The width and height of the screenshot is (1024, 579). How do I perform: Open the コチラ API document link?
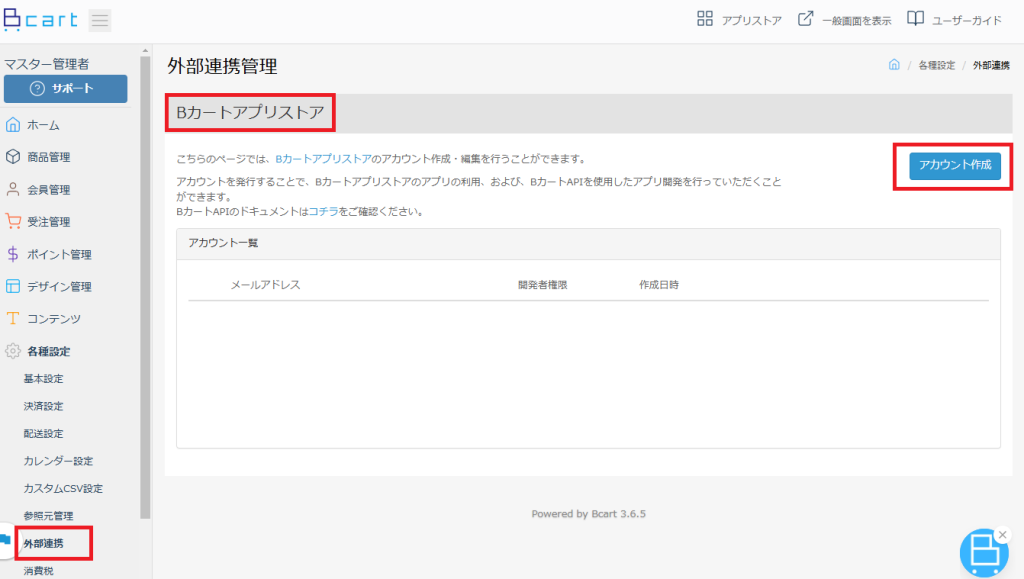point(323,211)
